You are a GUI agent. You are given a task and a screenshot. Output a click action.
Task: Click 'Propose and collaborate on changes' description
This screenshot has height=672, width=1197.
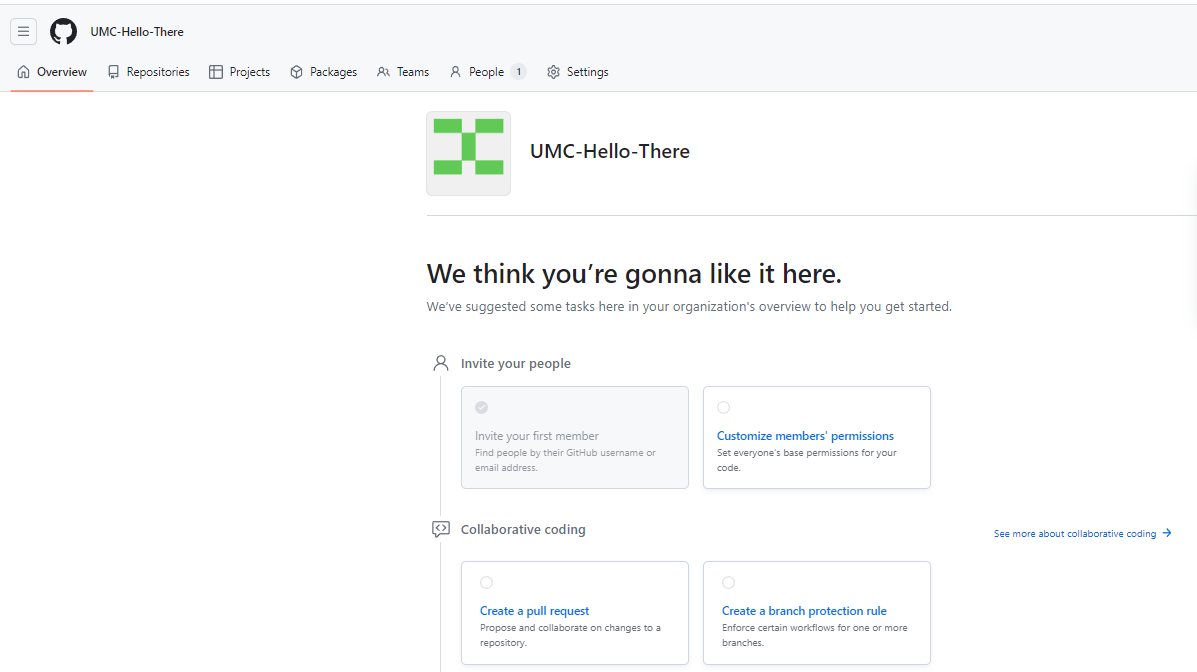[x=570, y=635]
